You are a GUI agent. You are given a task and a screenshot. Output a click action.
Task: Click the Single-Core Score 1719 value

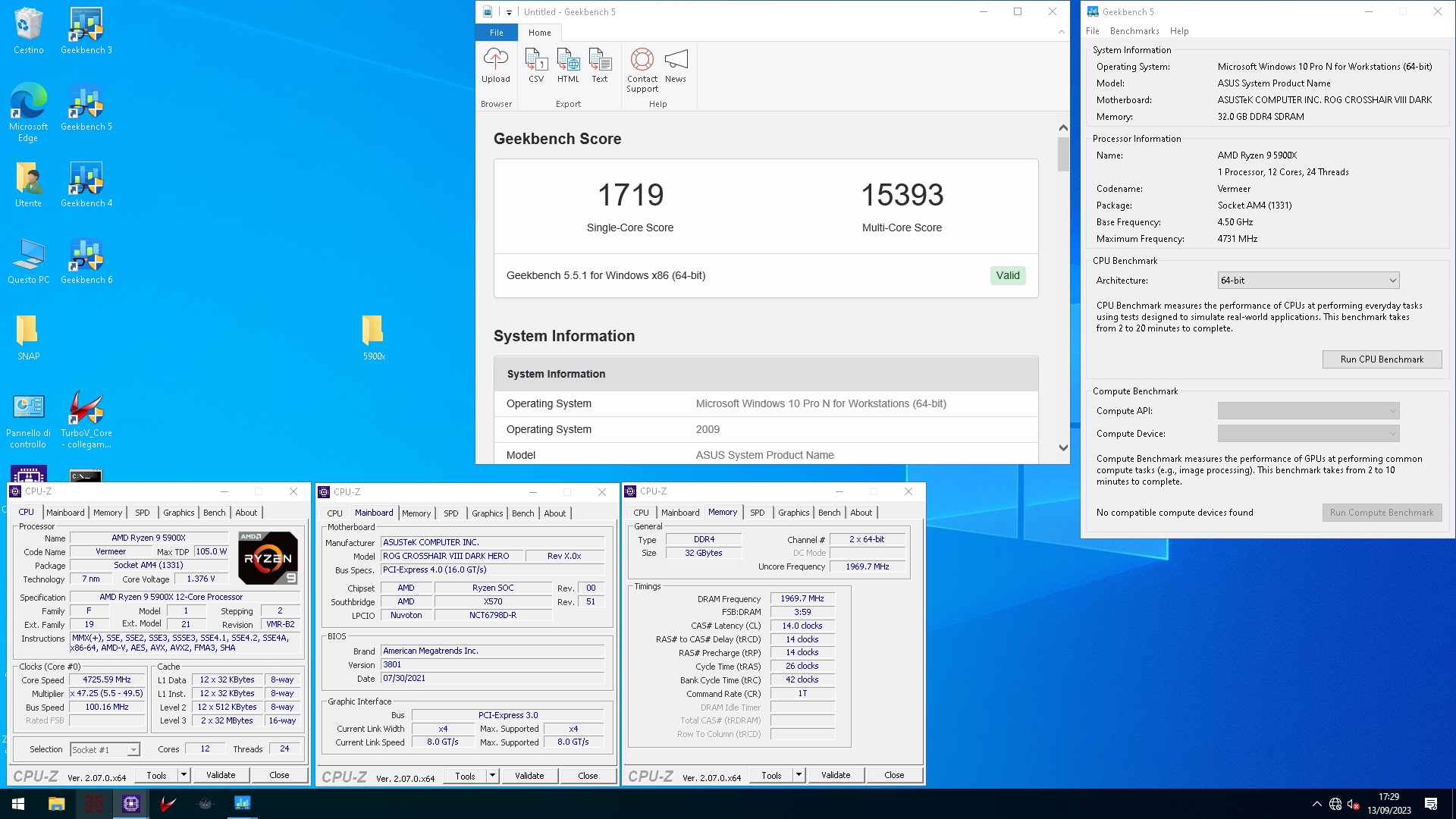pyautogui.click(x=630, y=195)
